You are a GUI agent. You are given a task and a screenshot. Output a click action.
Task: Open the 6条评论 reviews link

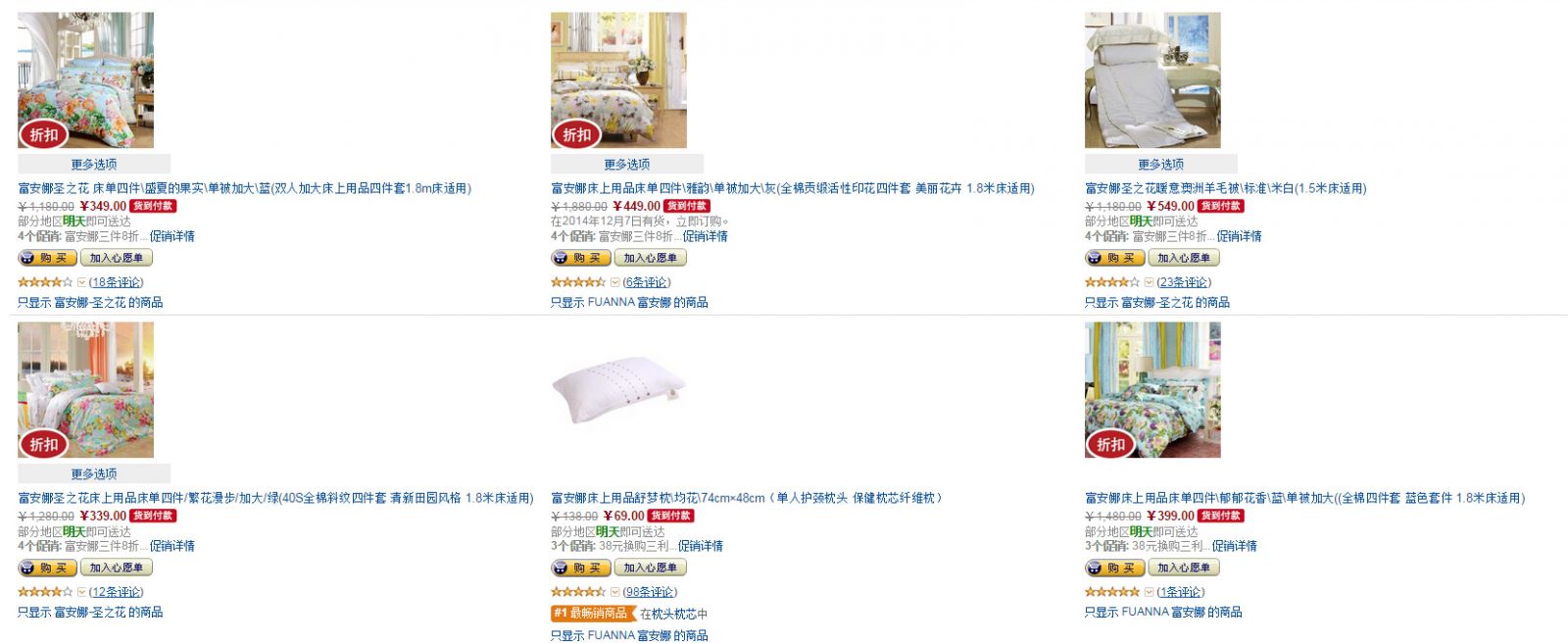[x=647, y=282]
